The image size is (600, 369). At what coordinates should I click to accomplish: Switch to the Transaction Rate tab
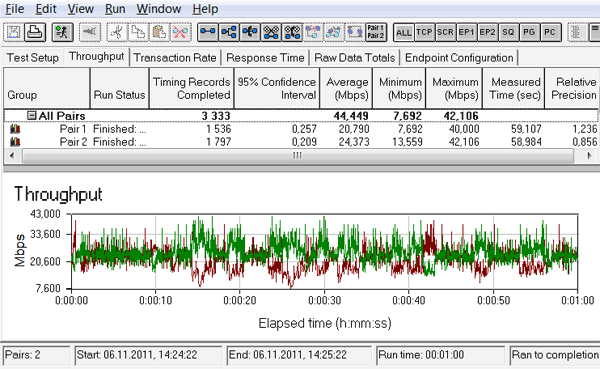[x=175, y=58]
